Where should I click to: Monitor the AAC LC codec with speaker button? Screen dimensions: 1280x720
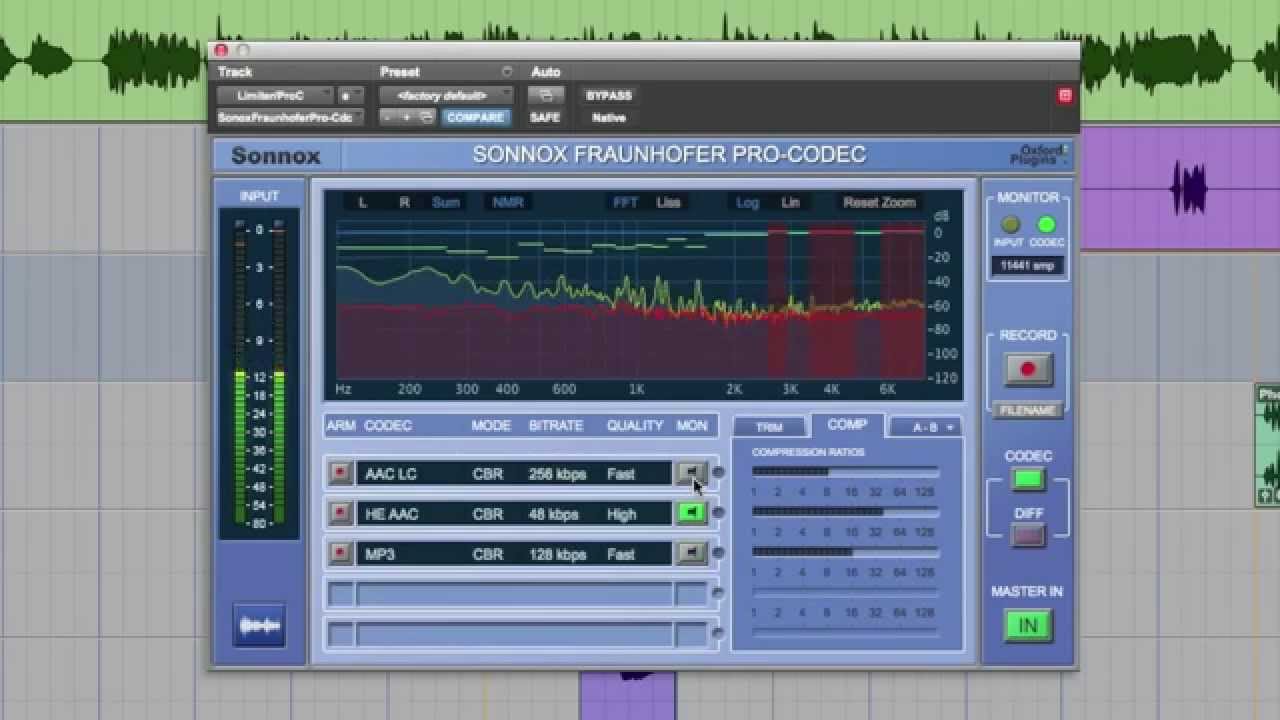(691, 473)
